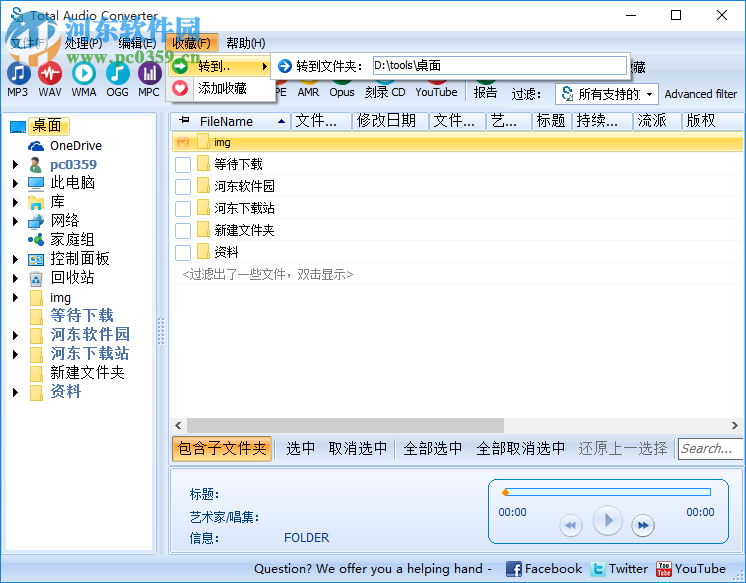This screenshot has width=746, height=583.
Task: Click 收藏(F) menu
Action: tap(191, 43)
